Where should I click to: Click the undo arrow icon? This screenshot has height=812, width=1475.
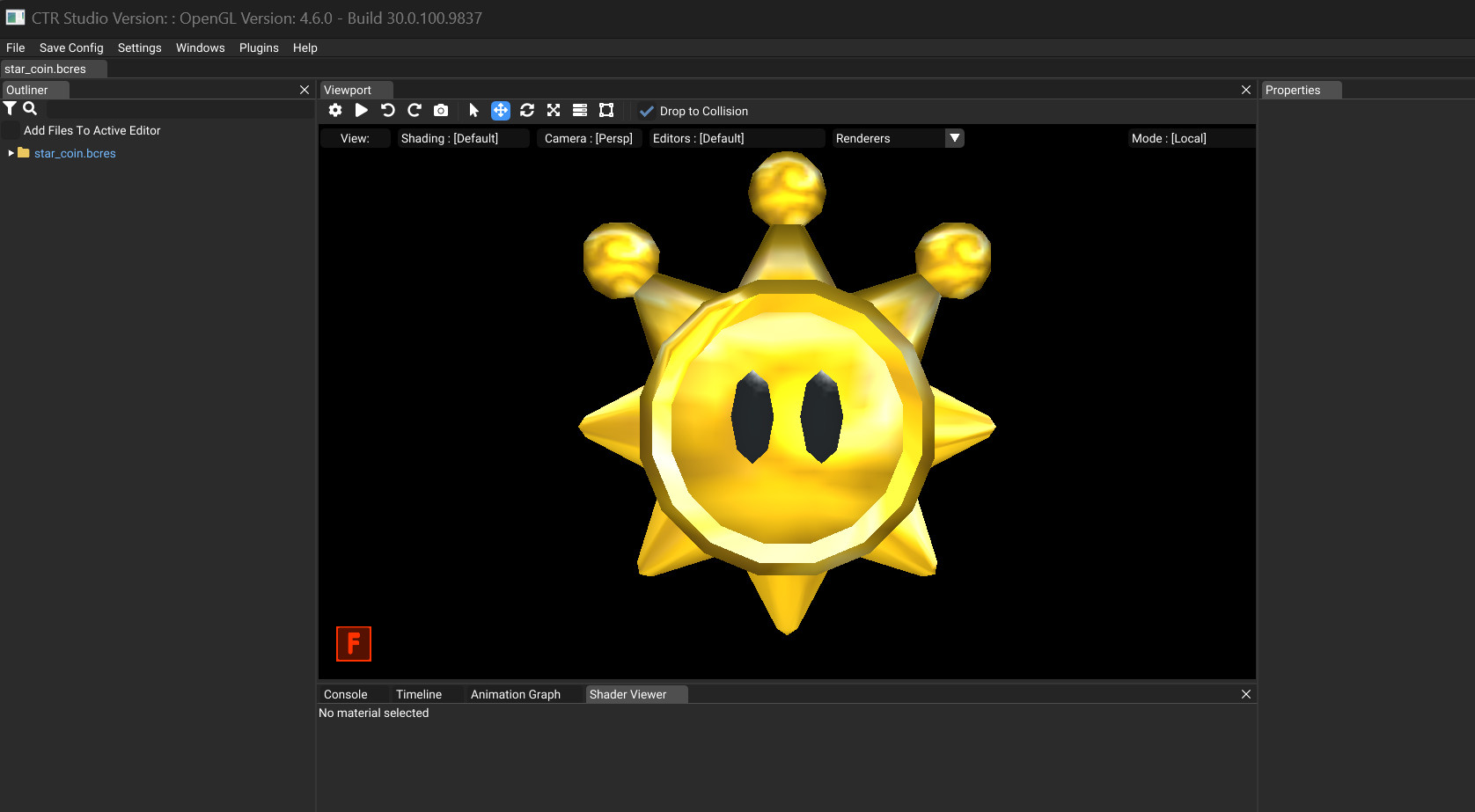[x=388, y=111]
